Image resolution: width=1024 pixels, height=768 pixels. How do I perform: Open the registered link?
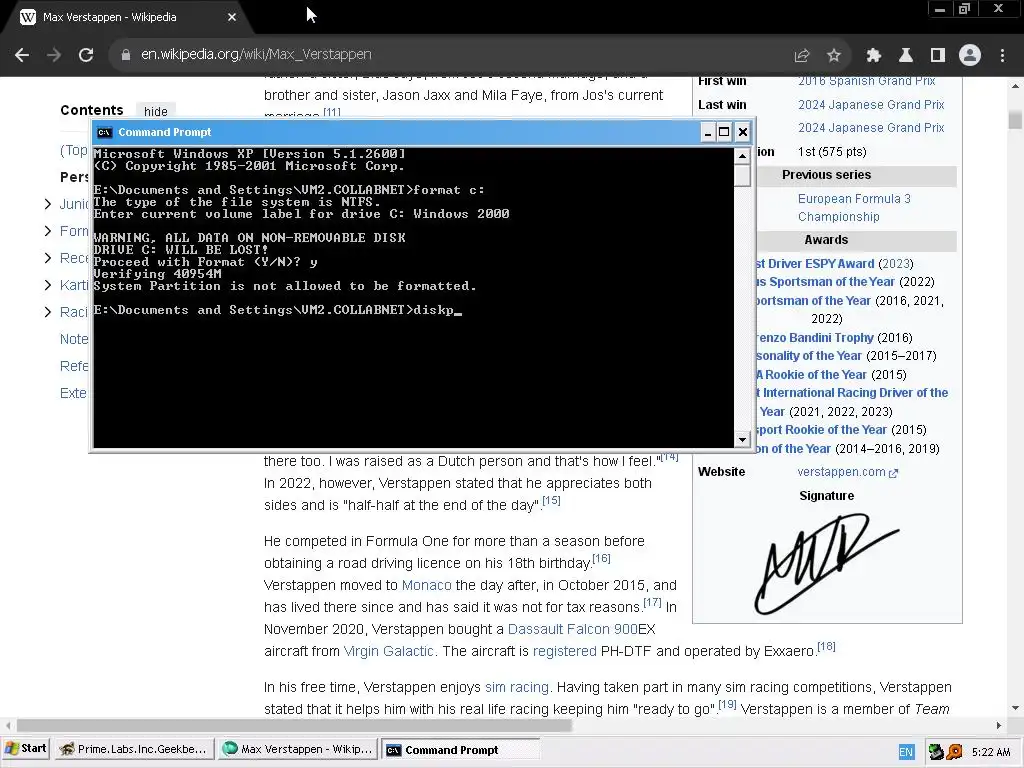[564, 651]
